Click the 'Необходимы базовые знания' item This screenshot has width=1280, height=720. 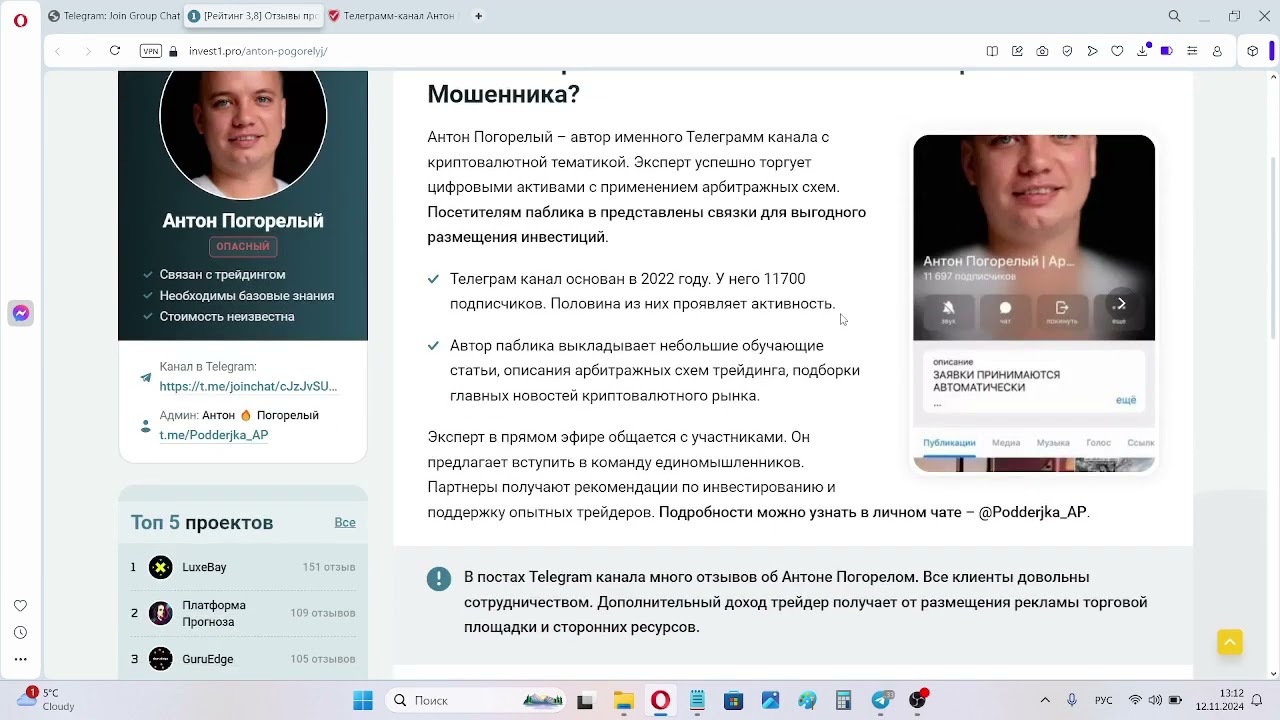247,295
